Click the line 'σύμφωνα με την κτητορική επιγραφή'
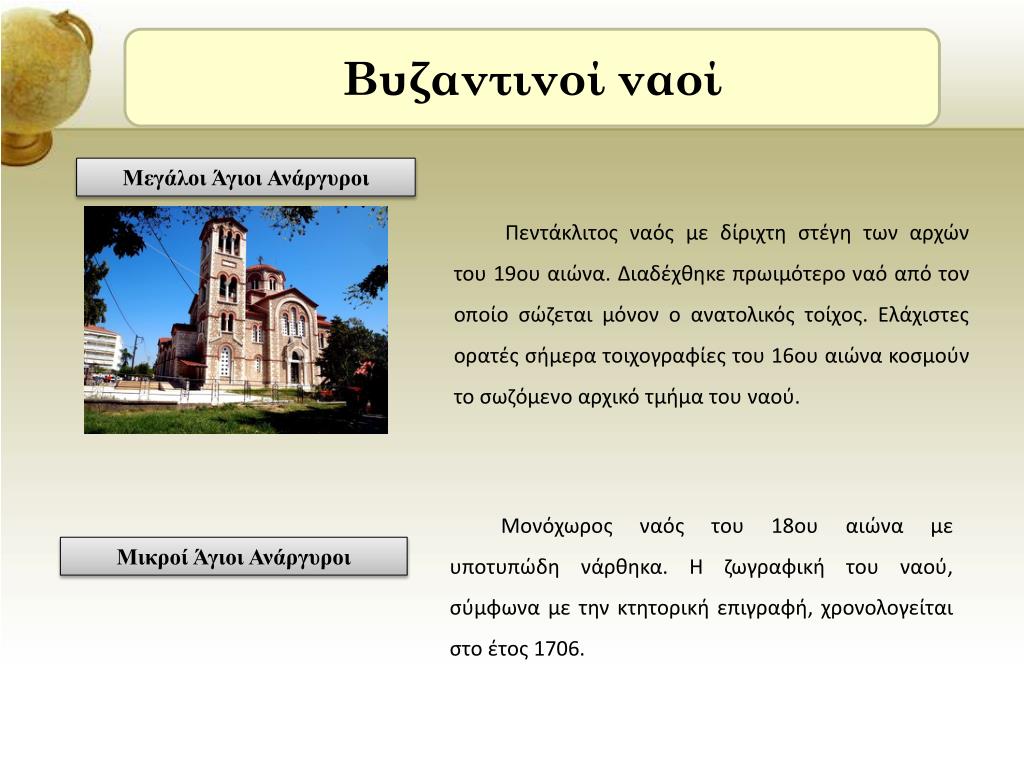Viewport: 1024px width, 768px height. pos(631,609)
